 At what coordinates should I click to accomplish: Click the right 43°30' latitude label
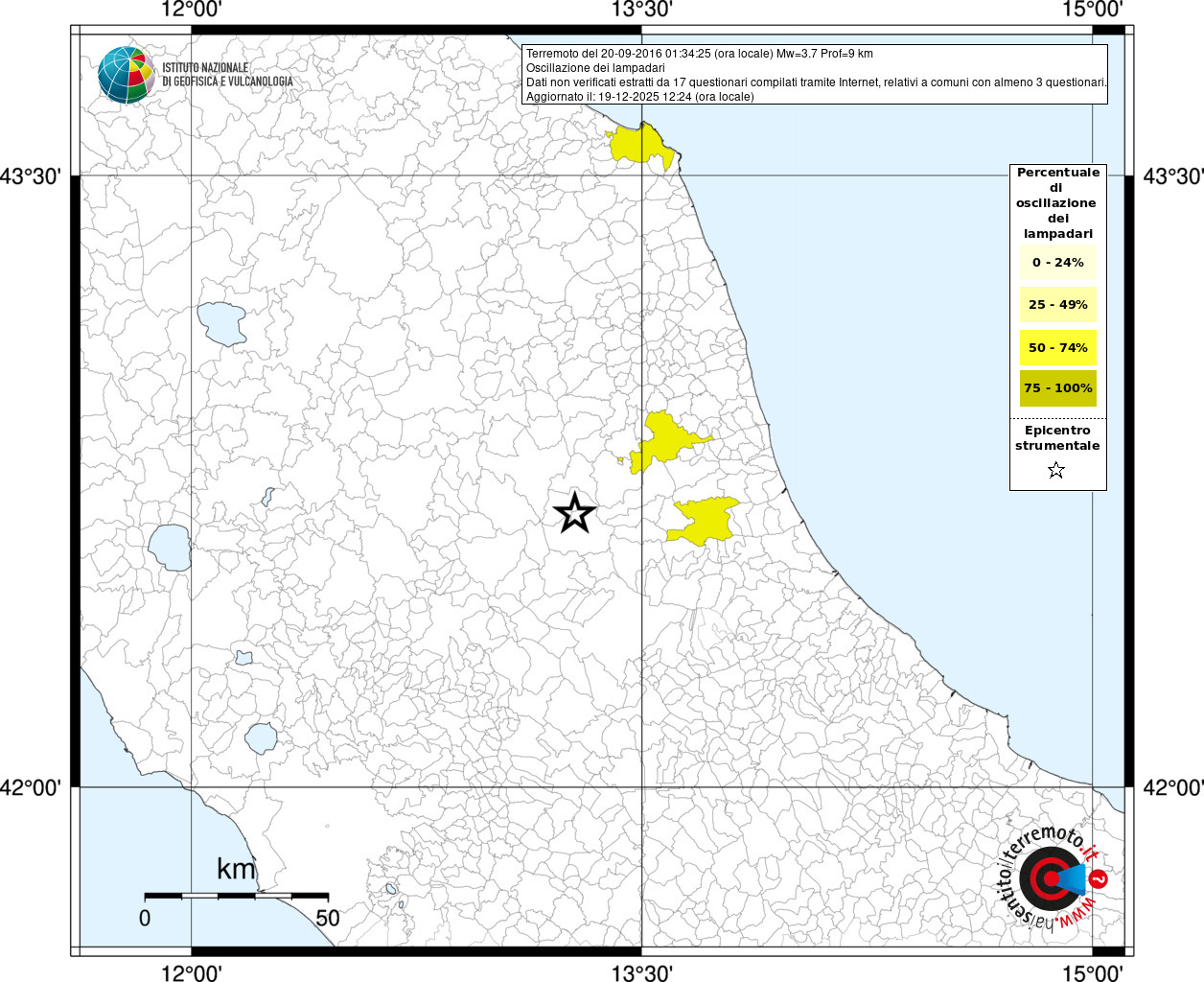pyautogui.click(x=1173, y=176)
